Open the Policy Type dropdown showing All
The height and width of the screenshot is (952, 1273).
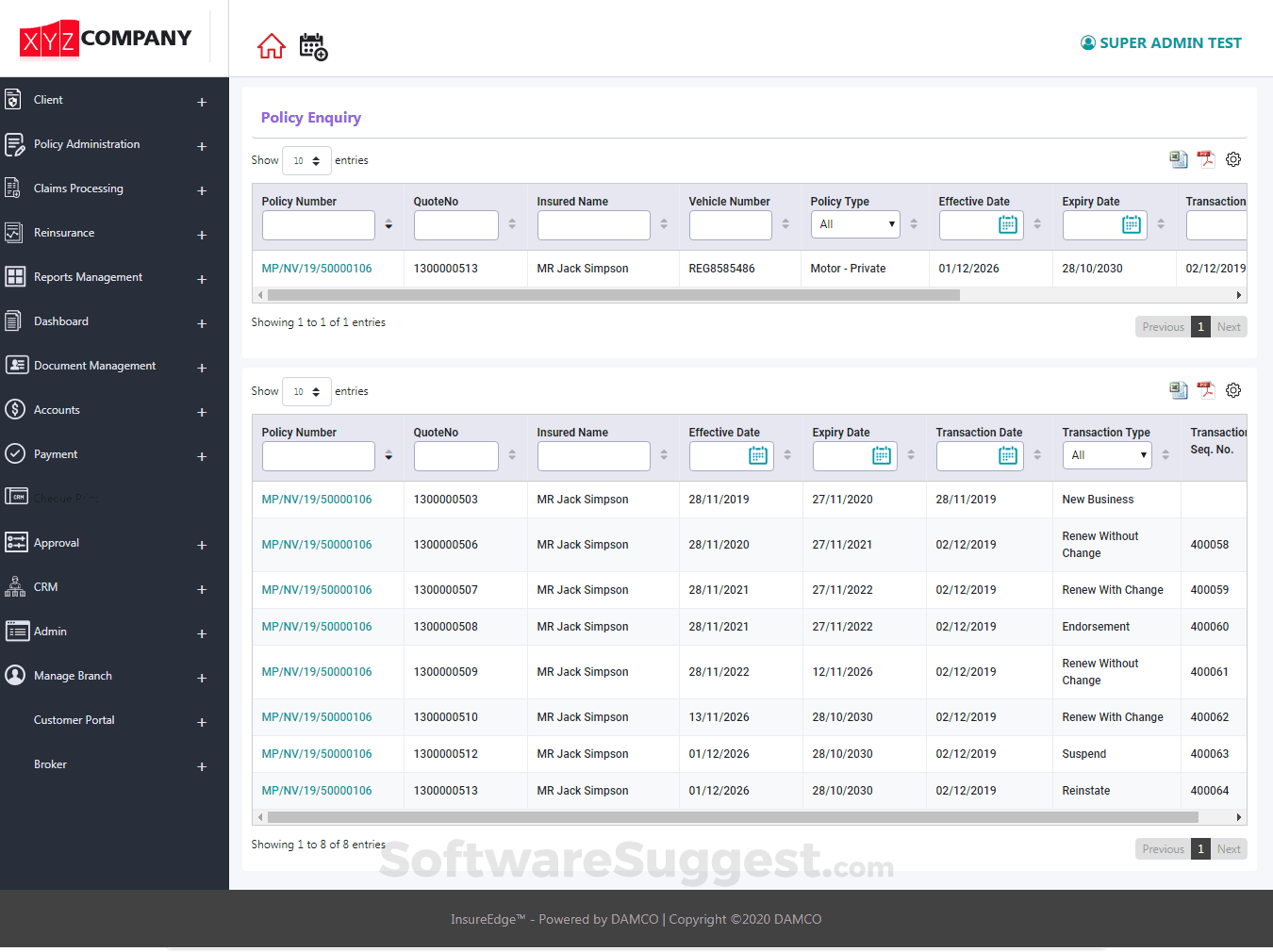tap(855, 224)
